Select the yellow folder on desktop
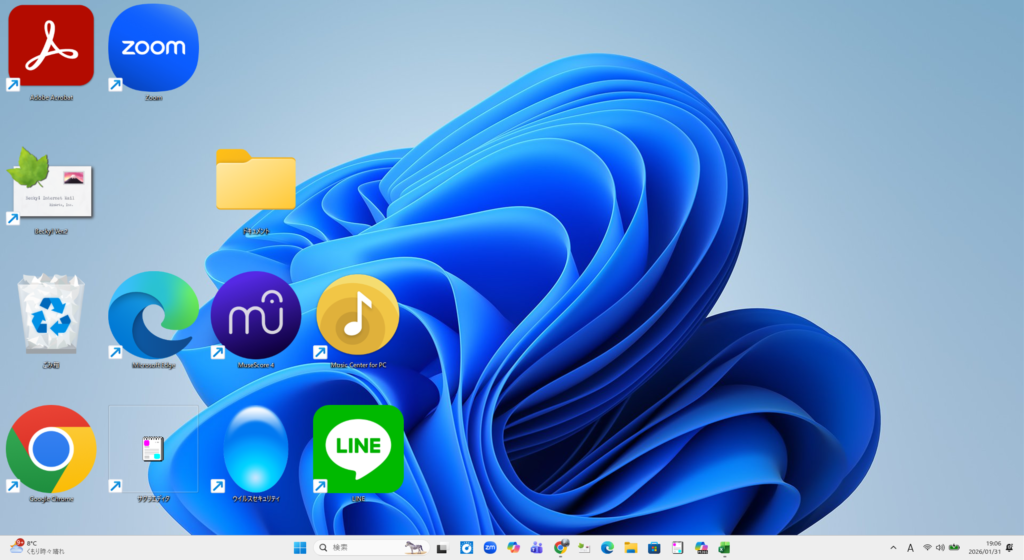The height and width of the screenshot is (560, 1024). 256,180
